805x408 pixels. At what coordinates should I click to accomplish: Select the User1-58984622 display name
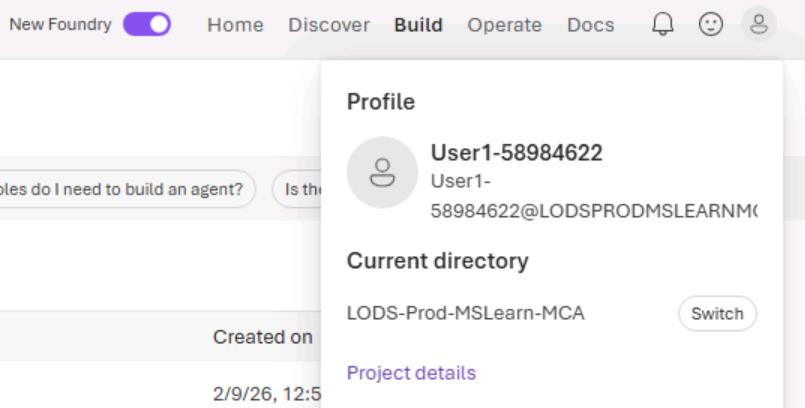516,152
